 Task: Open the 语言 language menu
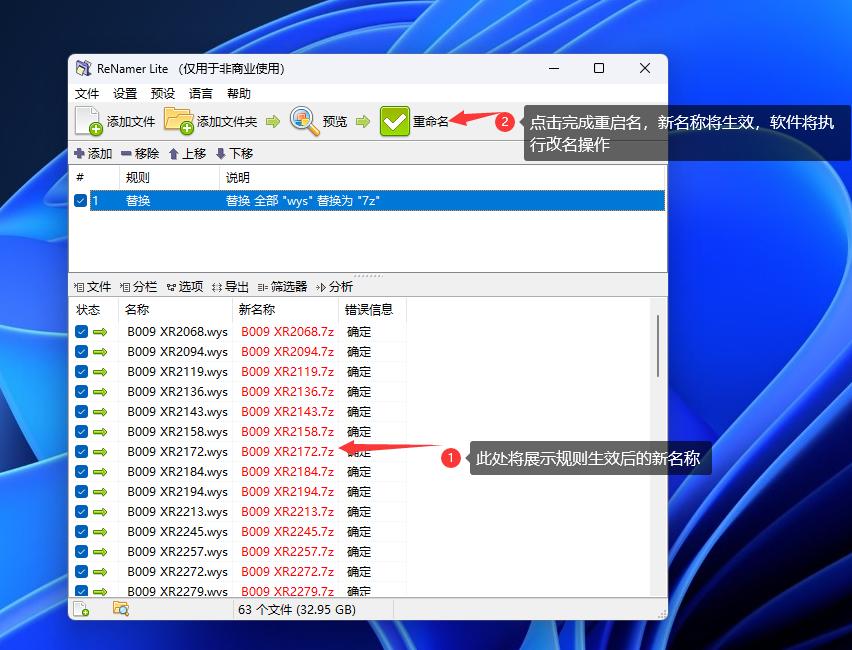pos(201,93)
